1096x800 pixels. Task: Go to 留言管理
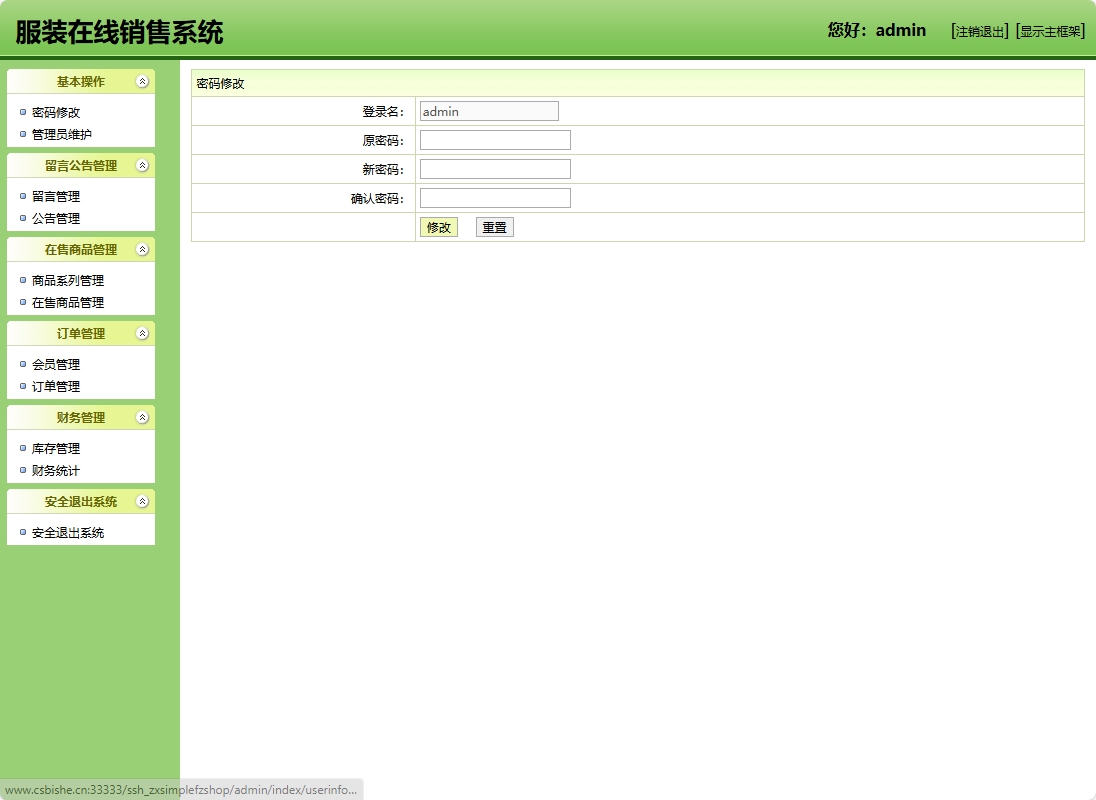[x=56, y=196]
